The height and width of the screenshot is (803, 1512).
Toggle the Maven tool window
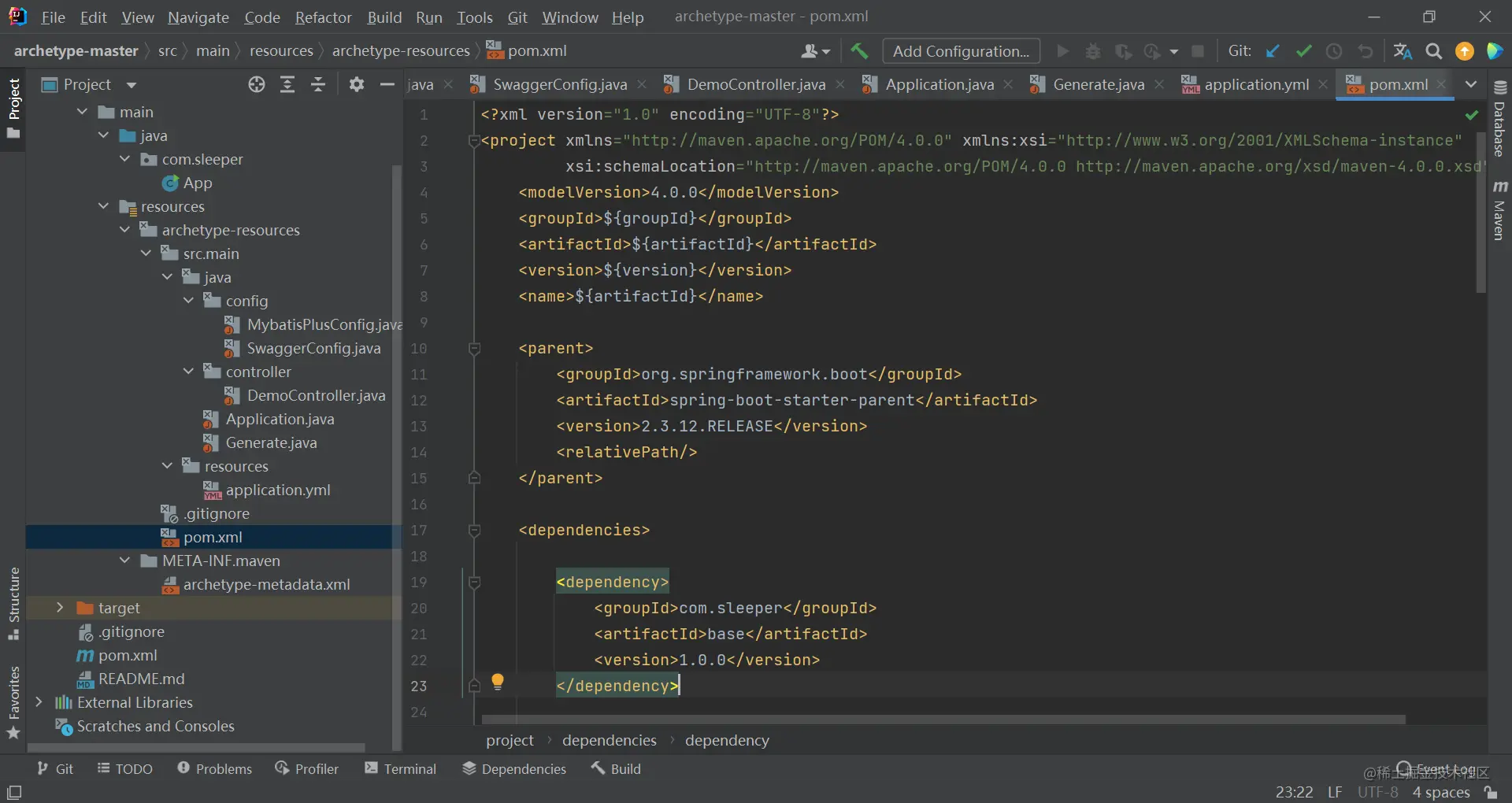[1499, 211]
